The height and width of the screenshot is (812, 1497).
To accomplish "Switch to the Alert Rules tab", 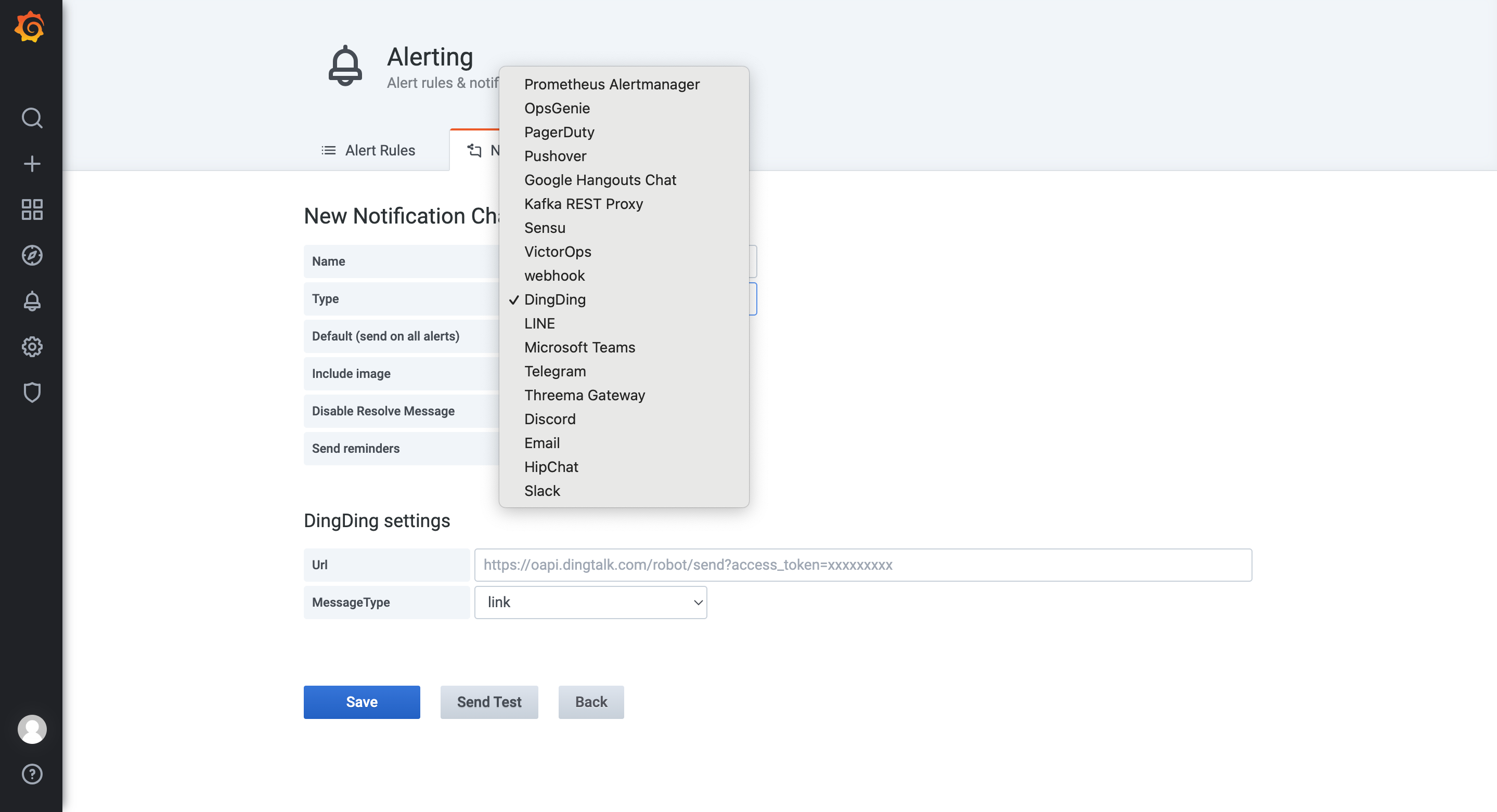I will [x=368, y=150].
